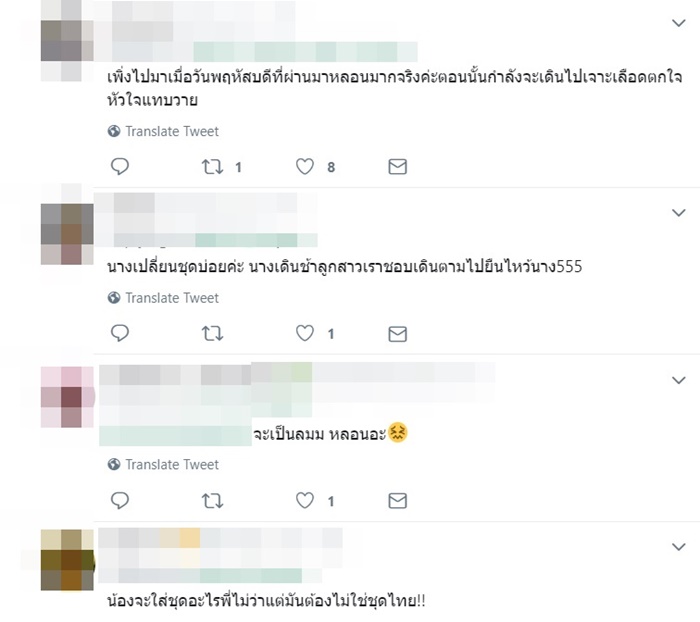Retweet the first tweet with 1 retweet

pos(212,167)
